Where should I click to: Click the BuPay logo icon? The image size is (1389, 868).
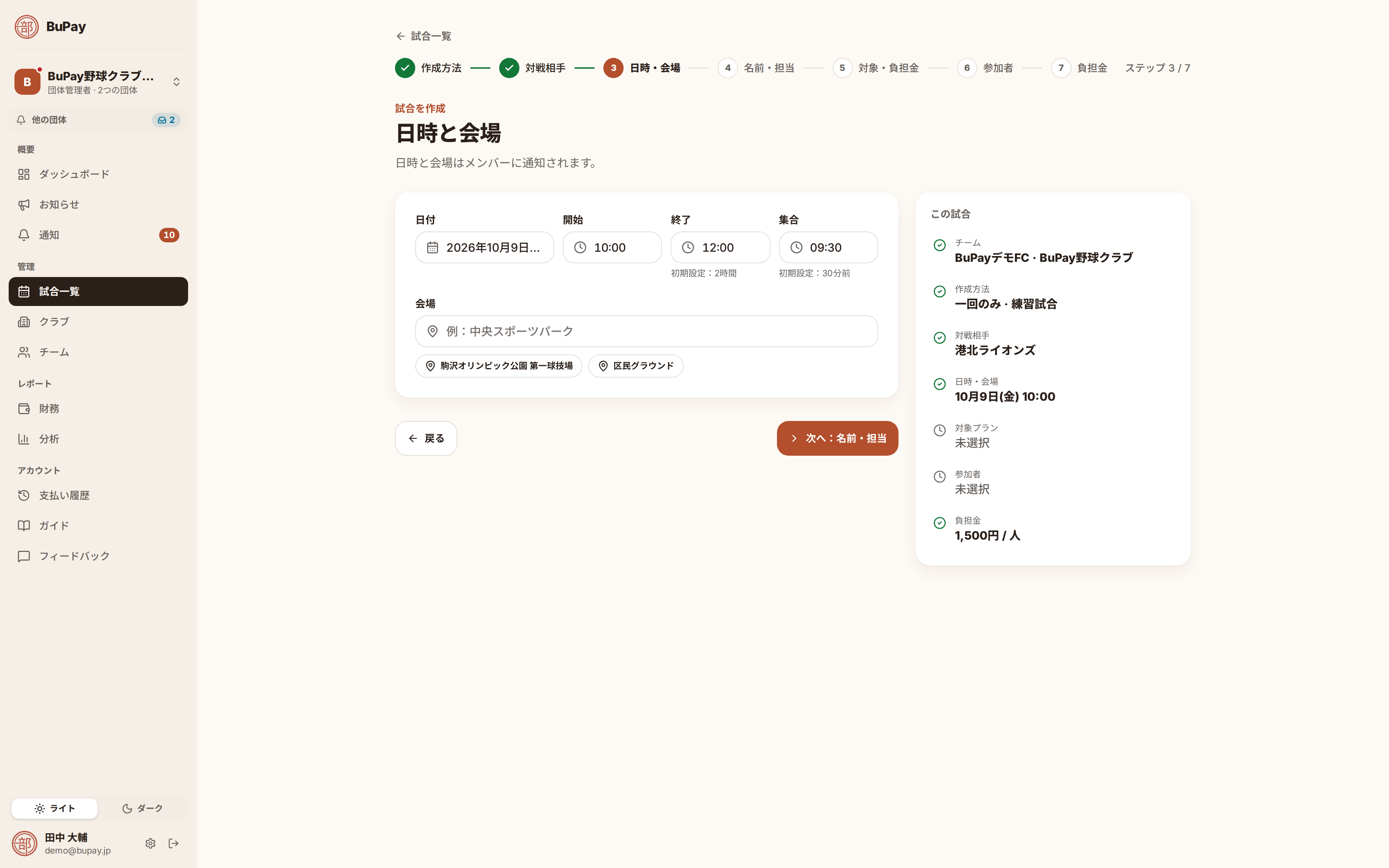[26, 26]
